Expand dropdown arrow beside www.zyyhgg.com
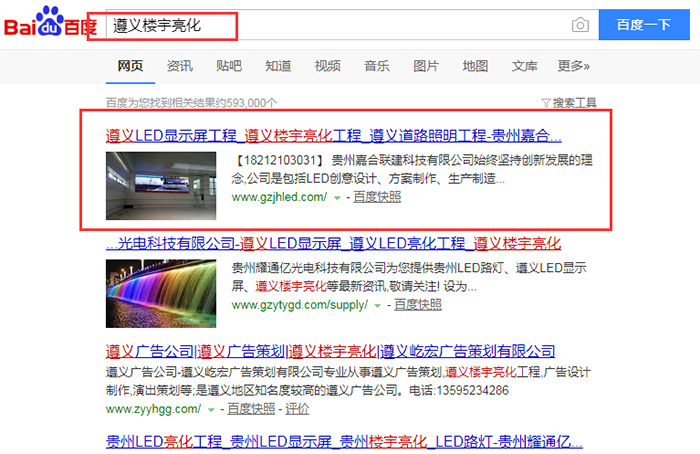The height and width of the screenshot is (454, 700). point(212,410)
